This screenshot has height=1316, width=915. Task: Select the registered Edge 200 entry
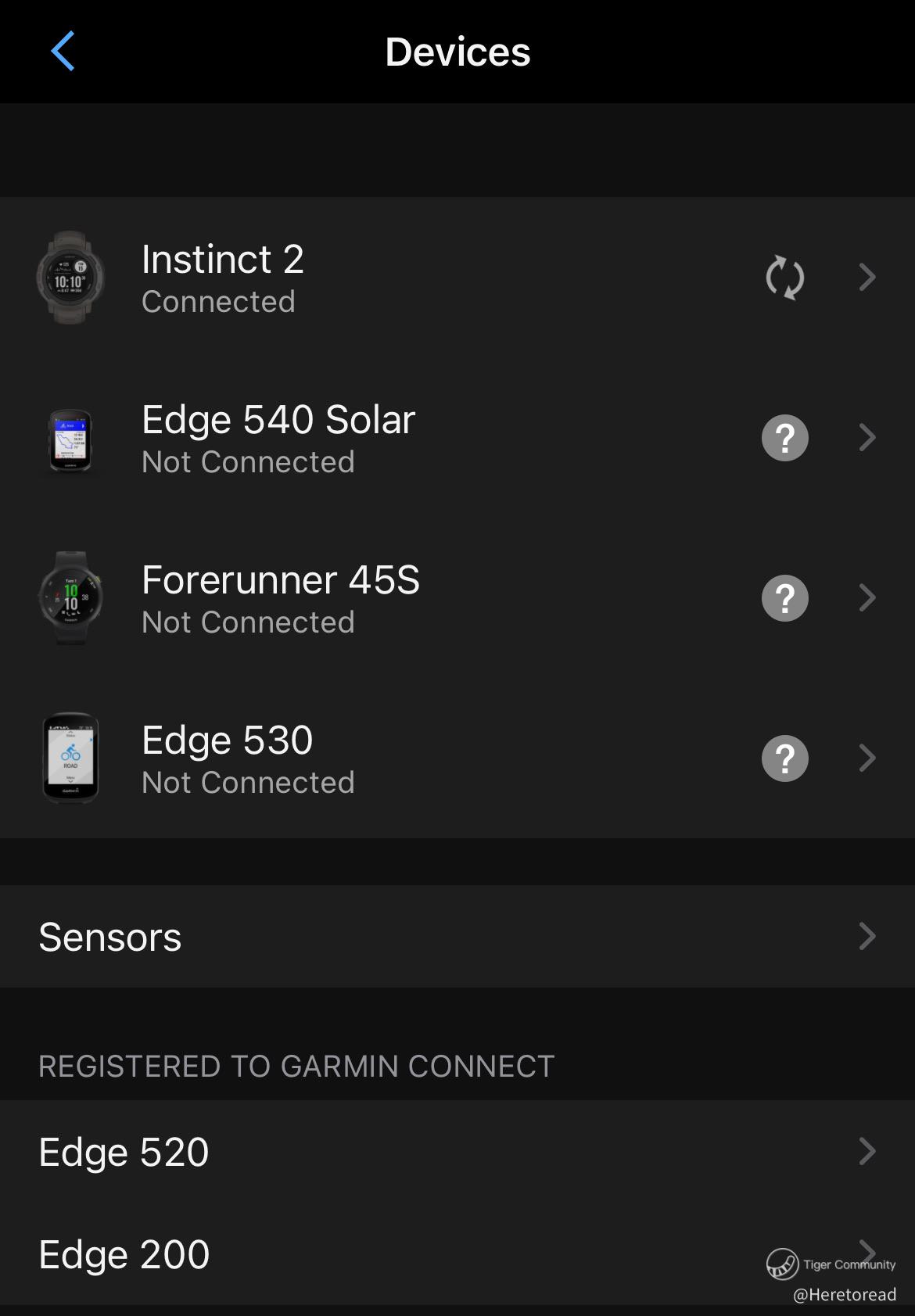124,1254
